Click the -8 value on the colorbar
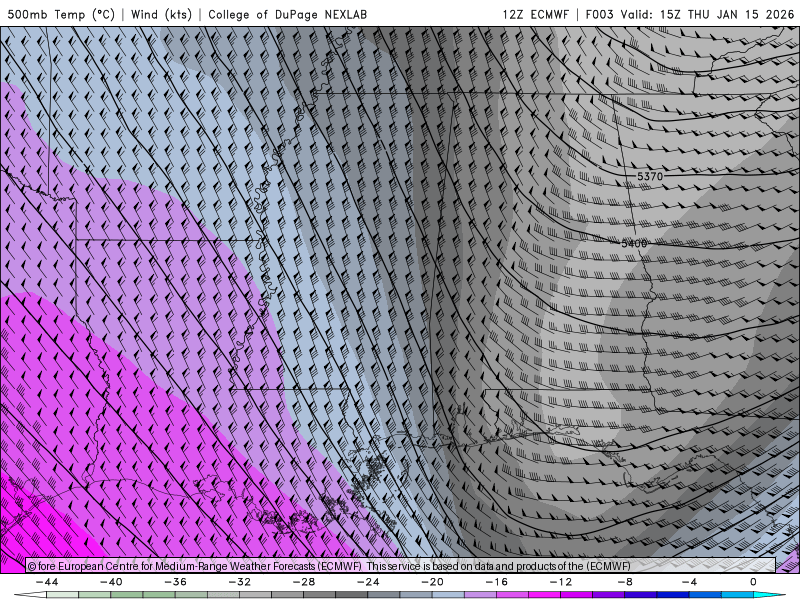The image size is (800, 600). (x=625, y=582)
